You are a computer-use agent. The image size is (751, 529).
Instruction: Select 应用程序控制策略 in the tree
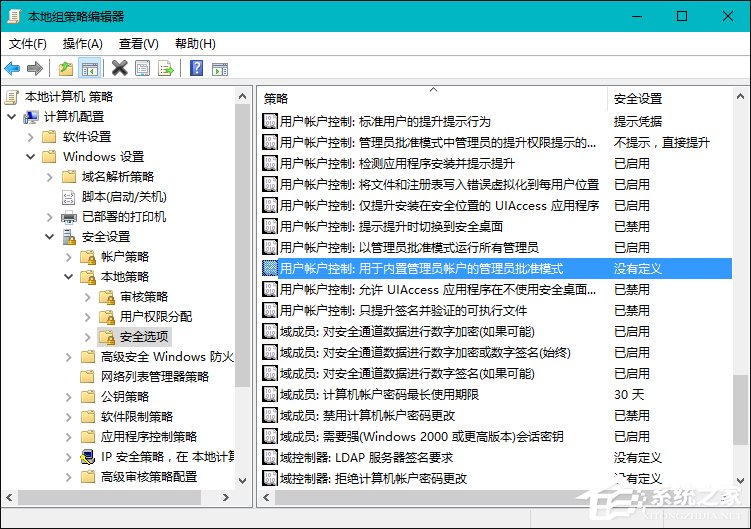click(148, 437)
